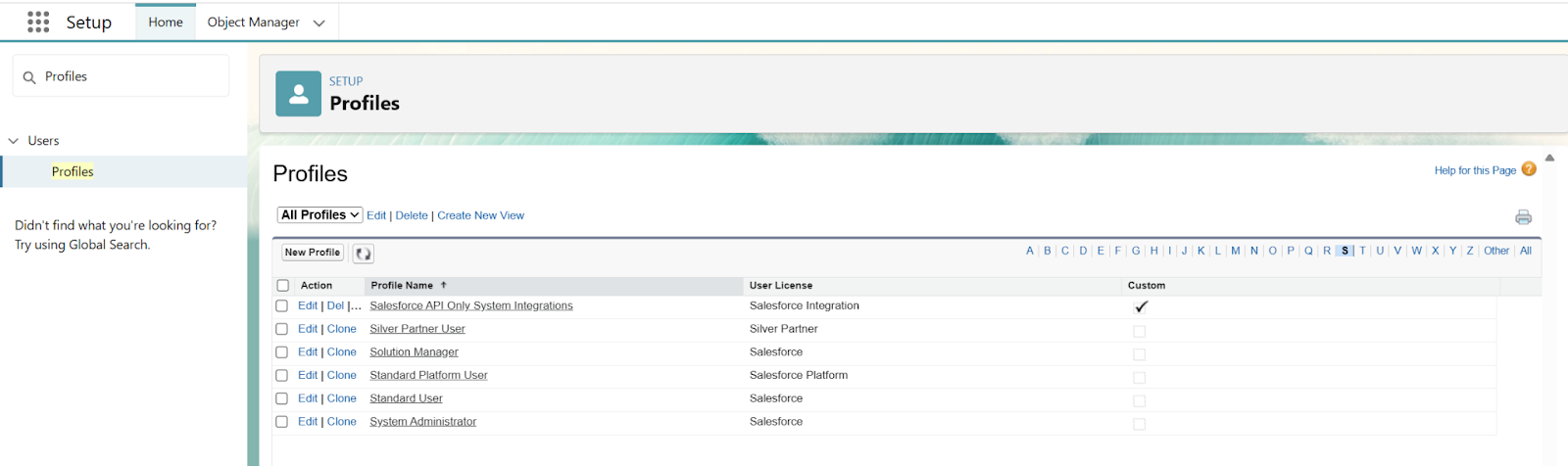Click the Profiles header user icon

coord(299,94)
